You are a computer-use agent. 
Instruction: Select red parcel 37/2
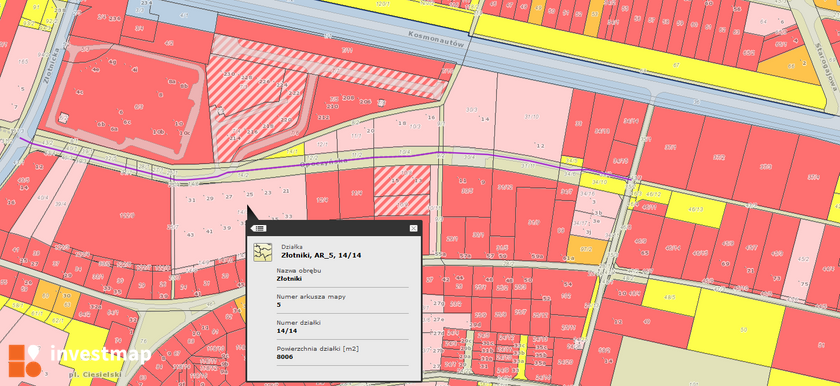(x=718, y=156)
